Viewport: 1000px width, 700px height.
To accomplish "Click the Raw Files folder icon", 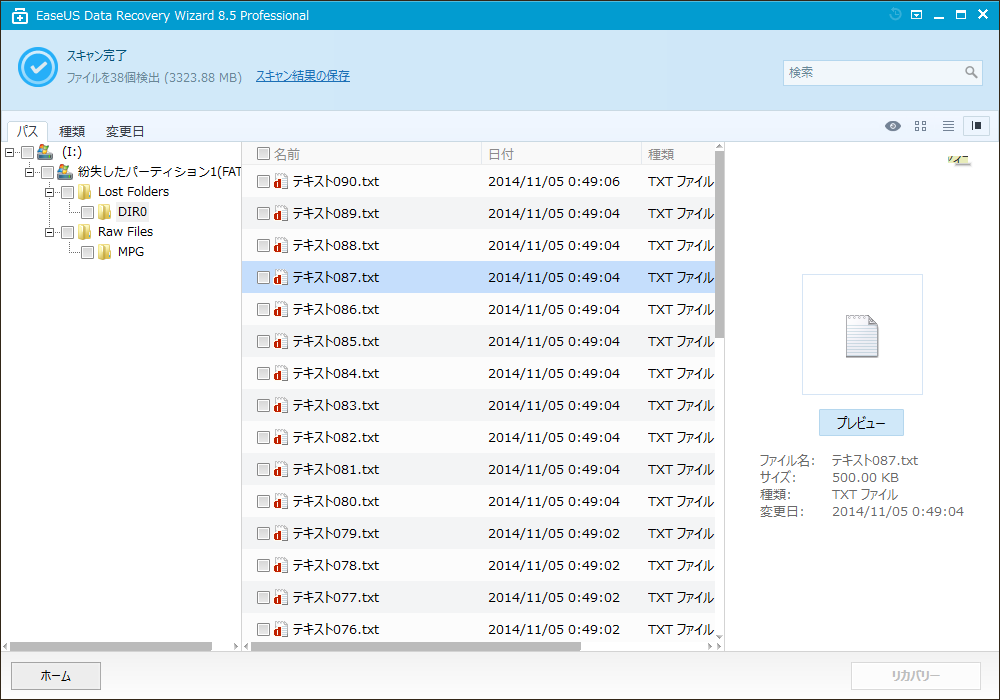I will point(84,232).
